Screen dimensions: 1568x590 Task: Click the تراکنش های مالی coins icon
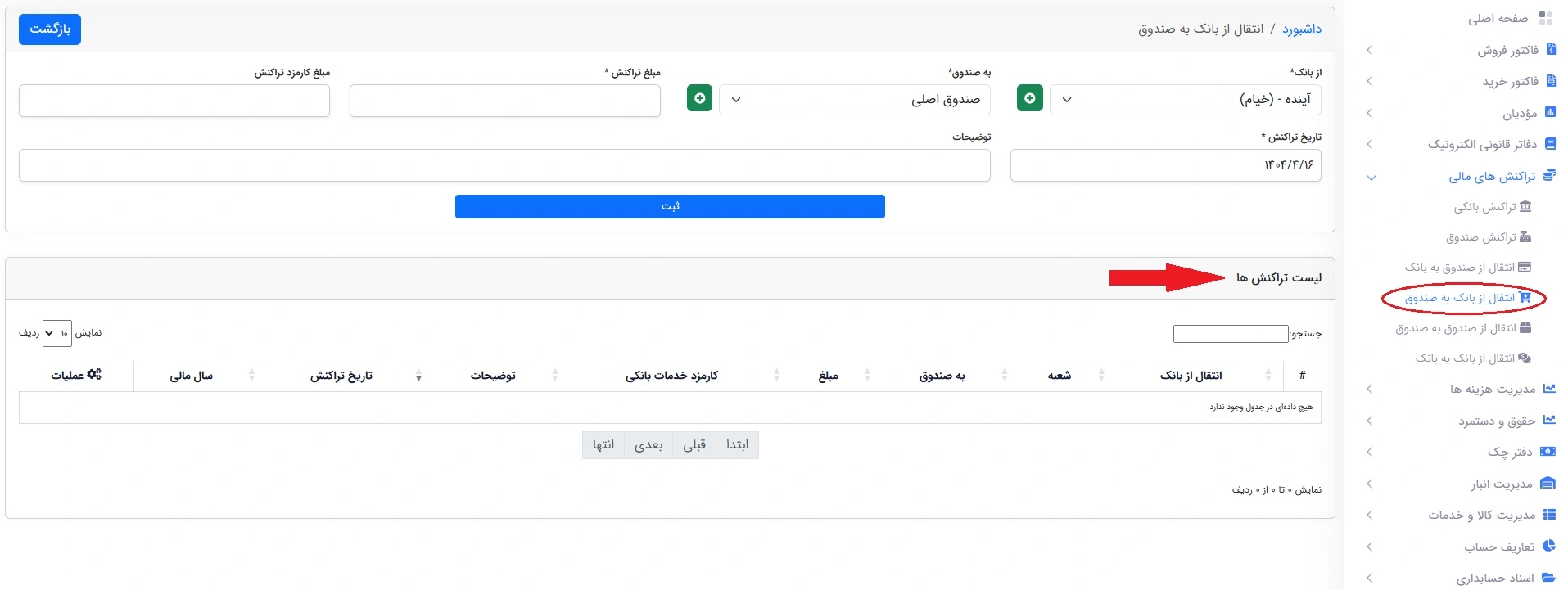pyautogui.click(x=1549, y=175)
